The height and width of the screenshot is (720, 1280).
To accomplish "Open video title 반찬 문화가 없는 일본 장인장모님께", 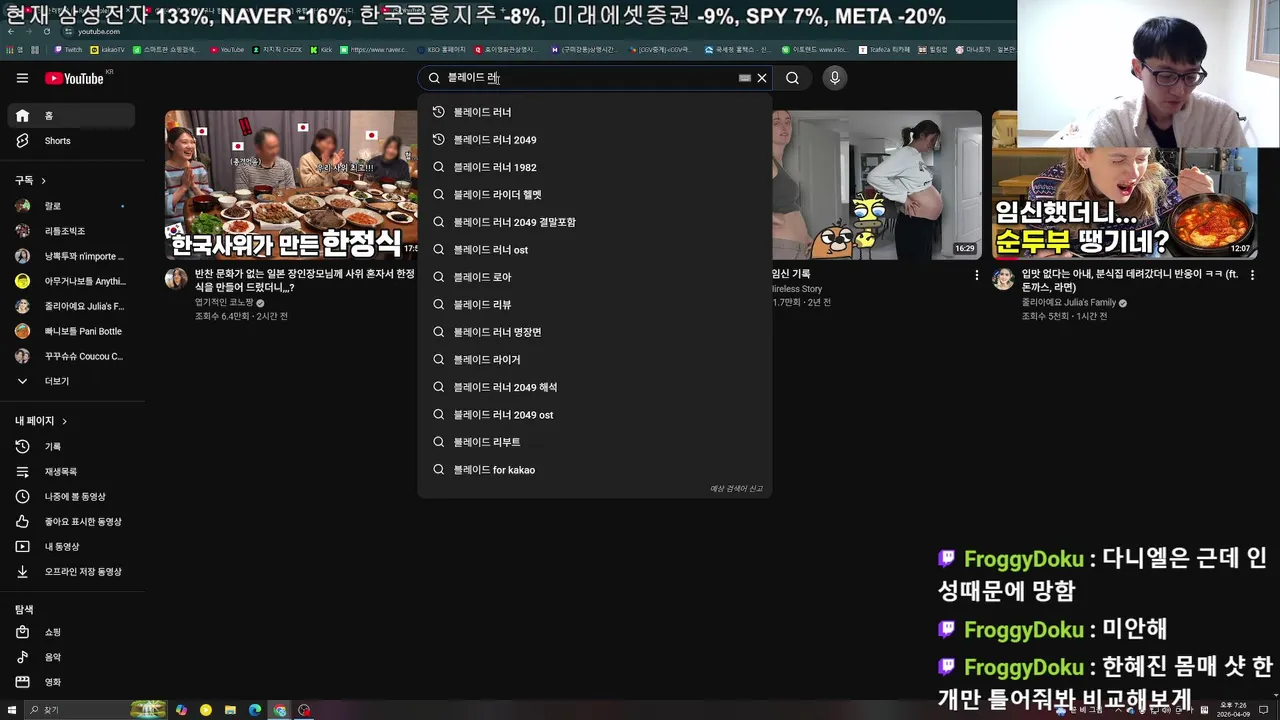I will [304, 280].
